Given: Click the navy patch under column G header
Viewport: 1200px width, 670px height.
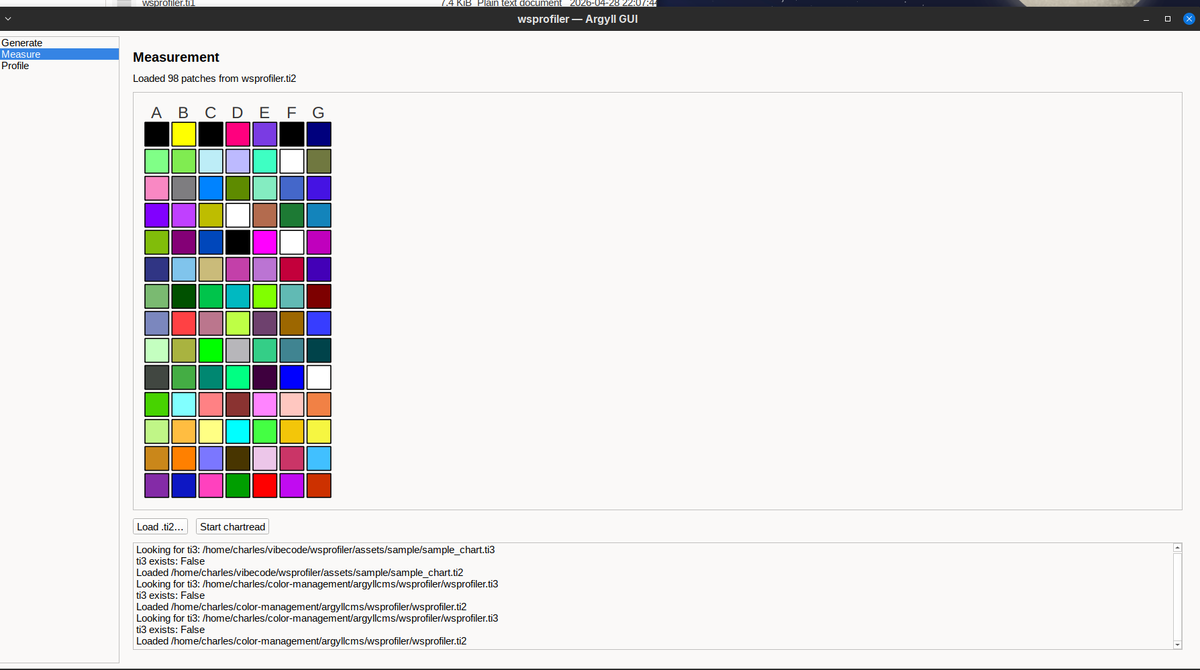Looking at the screenshot, I should [x=319, y=134].
